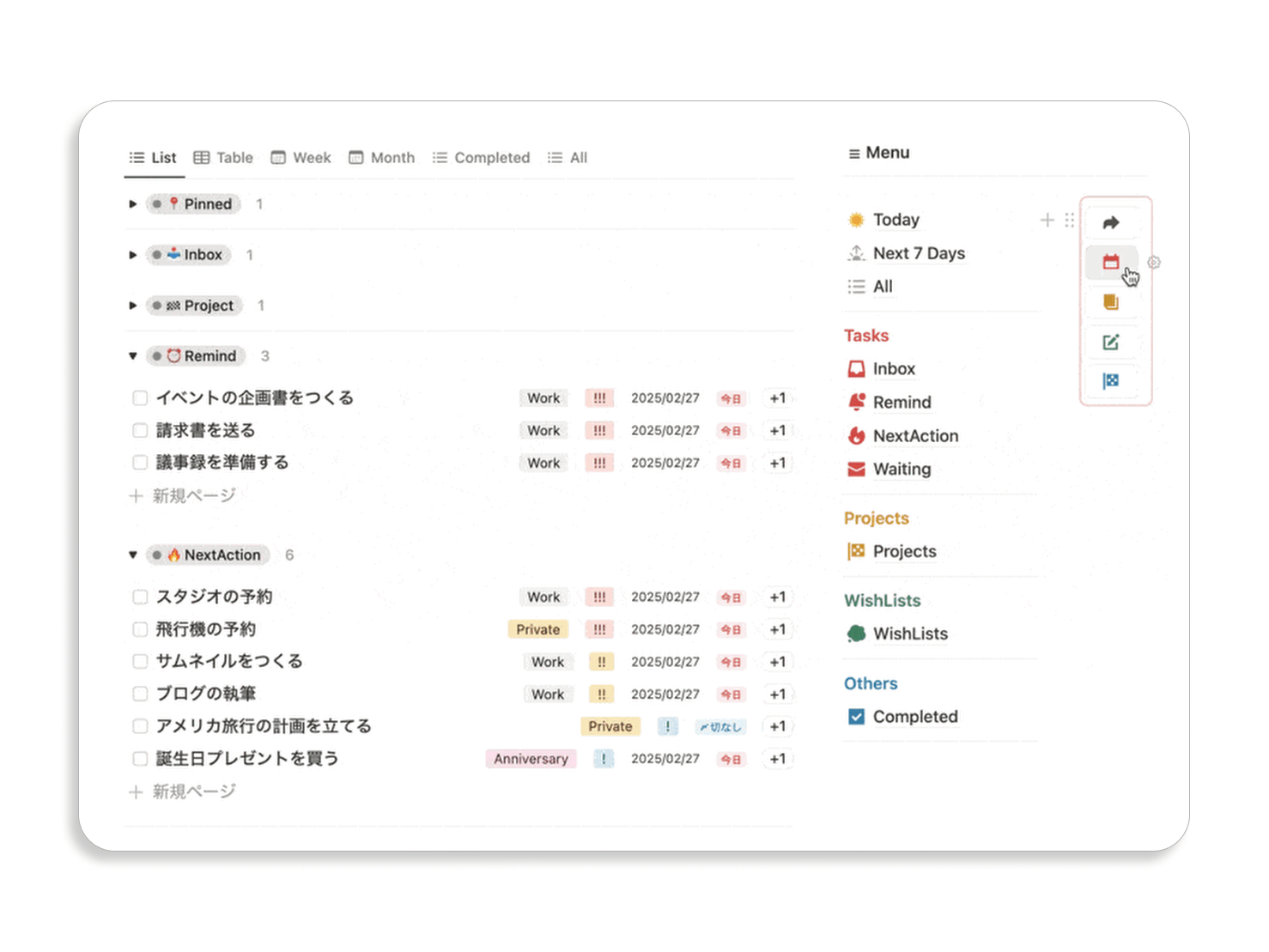Switch to the Month view tab
Viewport: 1269px width, 952px height.
click(381, 158)
